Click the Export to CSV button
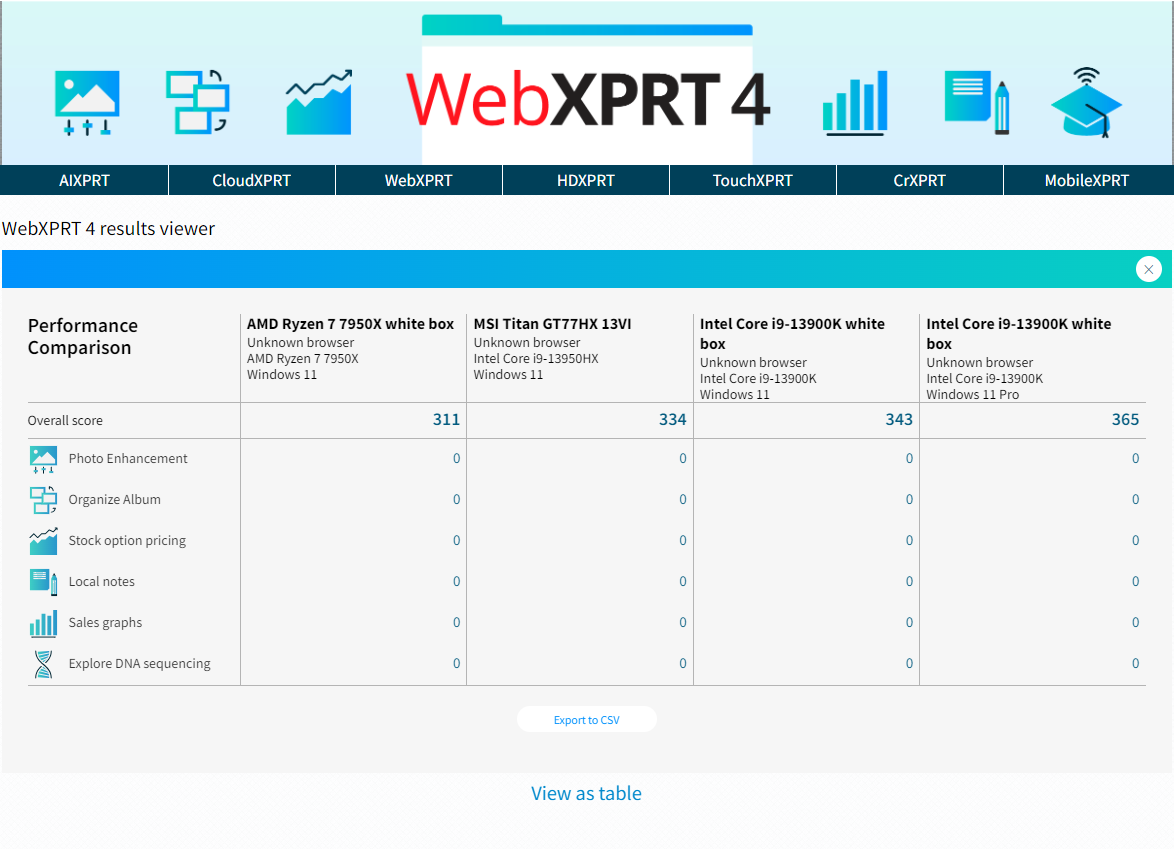The height and width of the screenshot is (849, 1174). pos(586,719)
